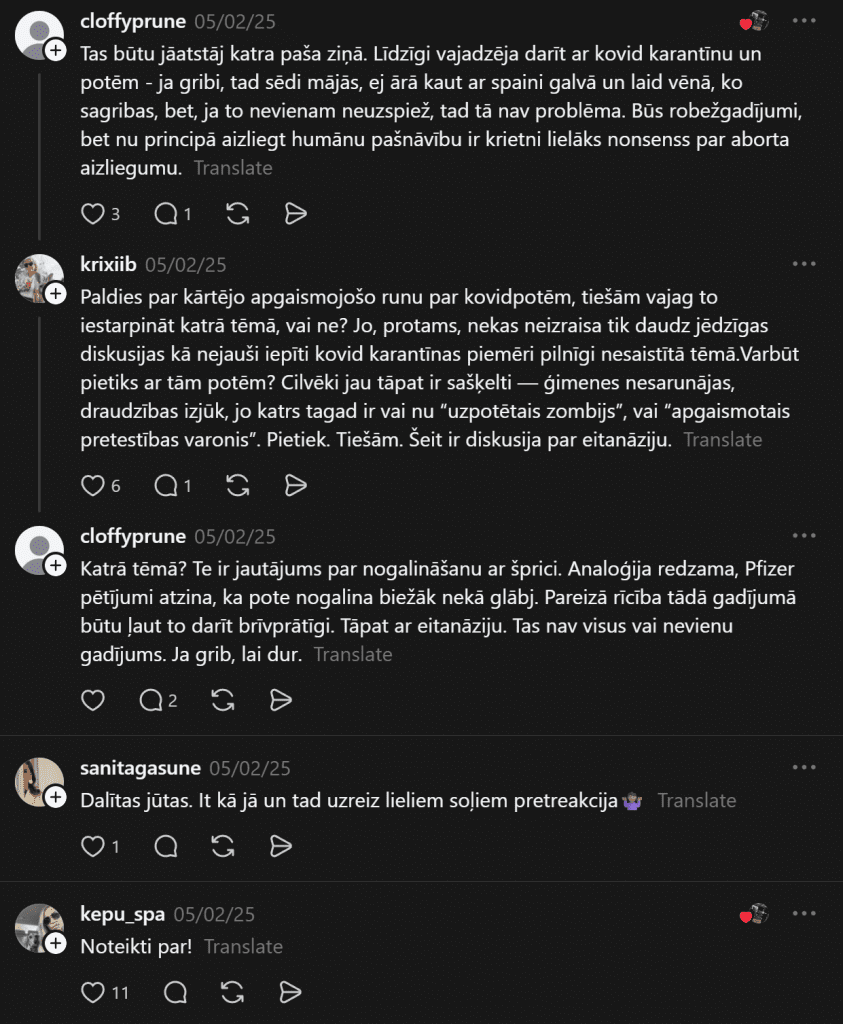The width and height of the screenshot is (843, 1024).
Task: Open more options on kepu_spa's post
Action: click(804, 914)
